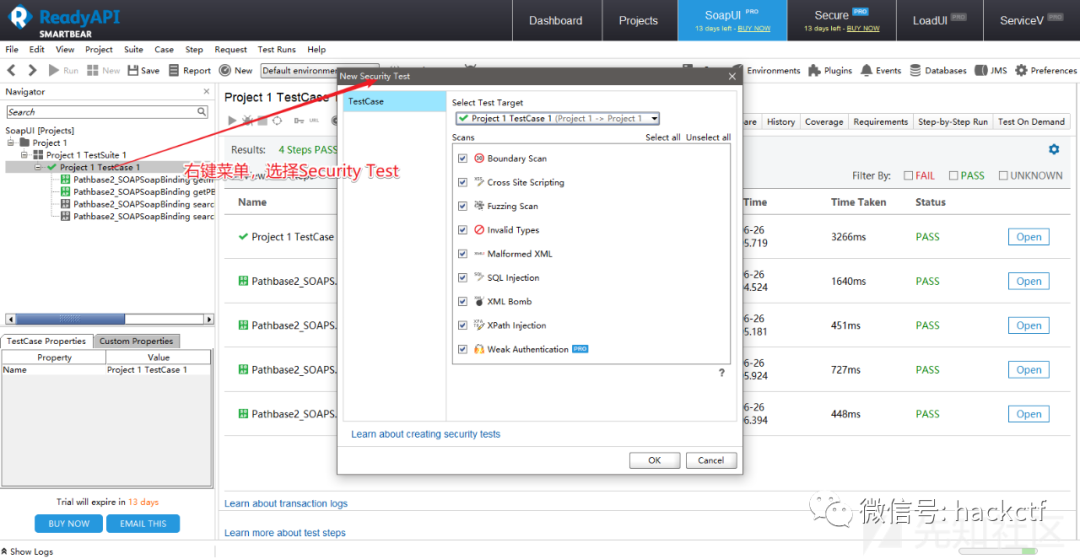Click the Unselect all link
The width and height of the screenshot is (1080, 559).
(x=708, y=138)
